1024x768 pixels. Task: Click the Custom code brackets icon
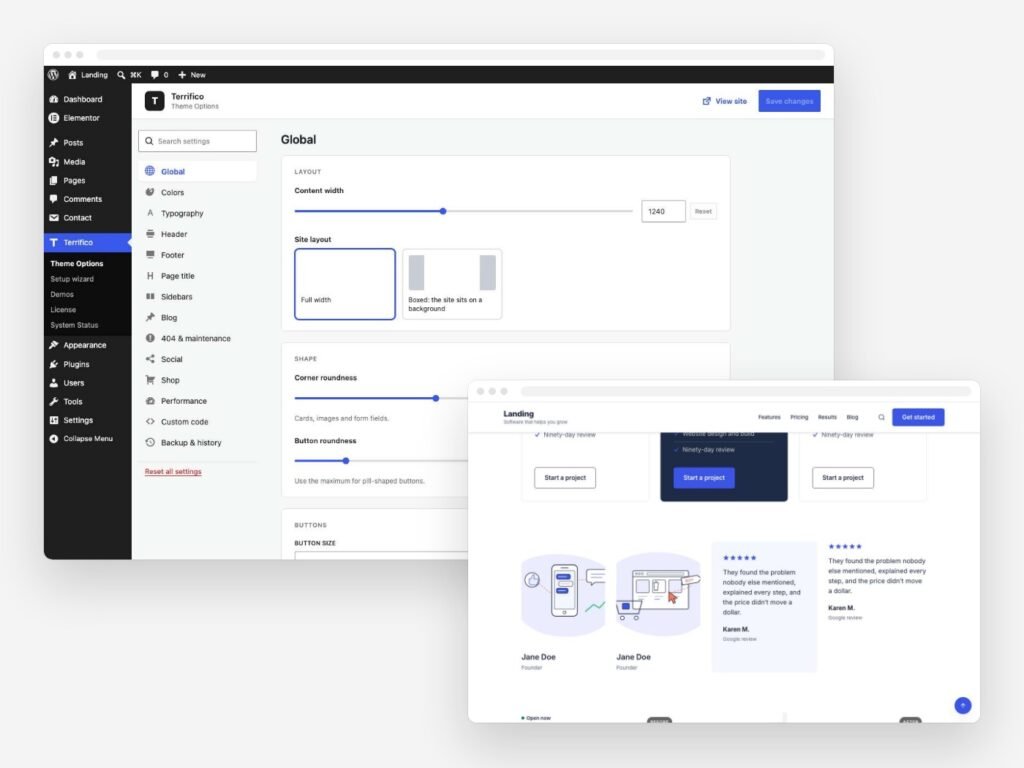click(150, 422)
